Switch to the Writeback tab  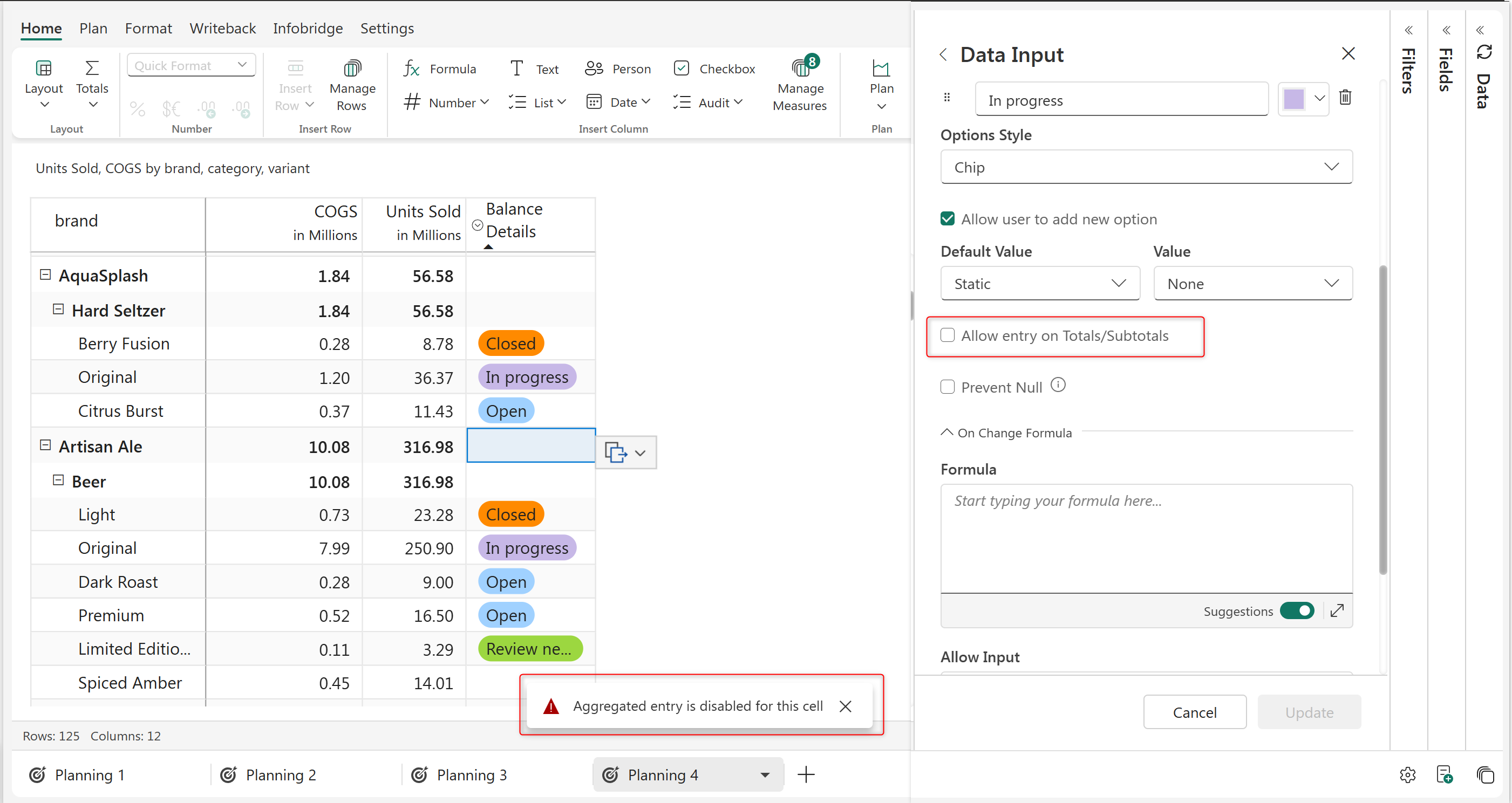[222, 28]
